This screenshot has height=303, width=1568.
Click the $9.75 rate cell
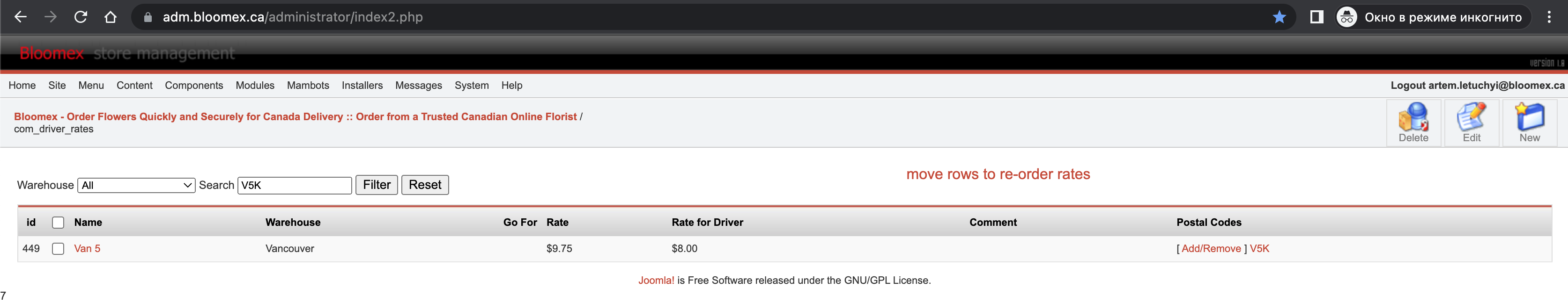coord(559,249)
